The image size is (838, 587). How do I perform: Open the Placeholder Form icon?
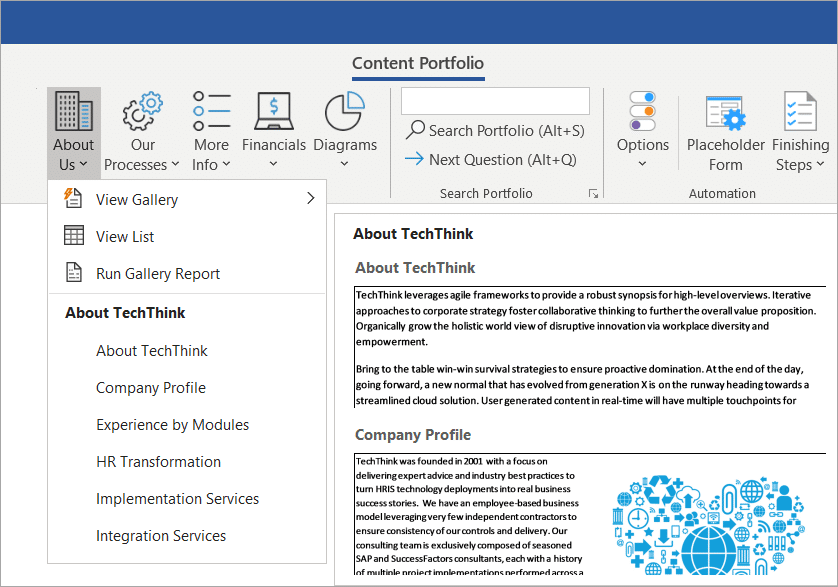coord(725,112)
